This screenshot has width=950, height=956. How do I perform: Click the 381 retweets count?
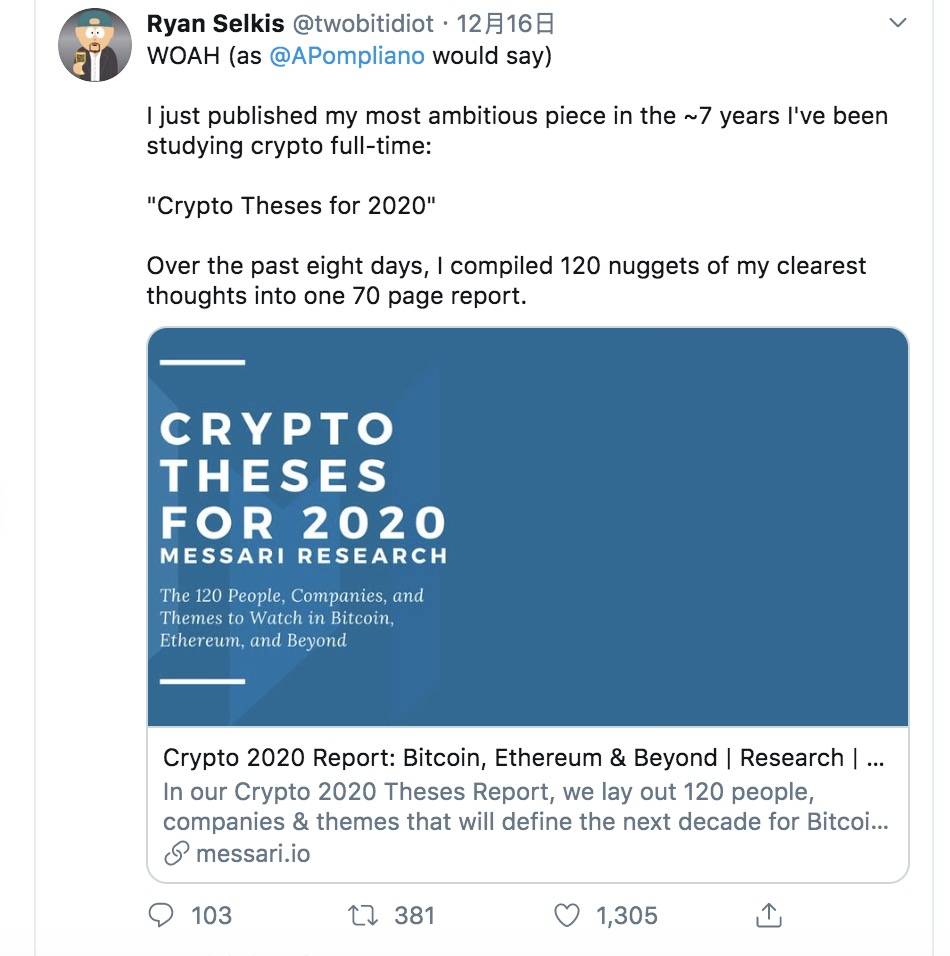click(x=414, y=914)
